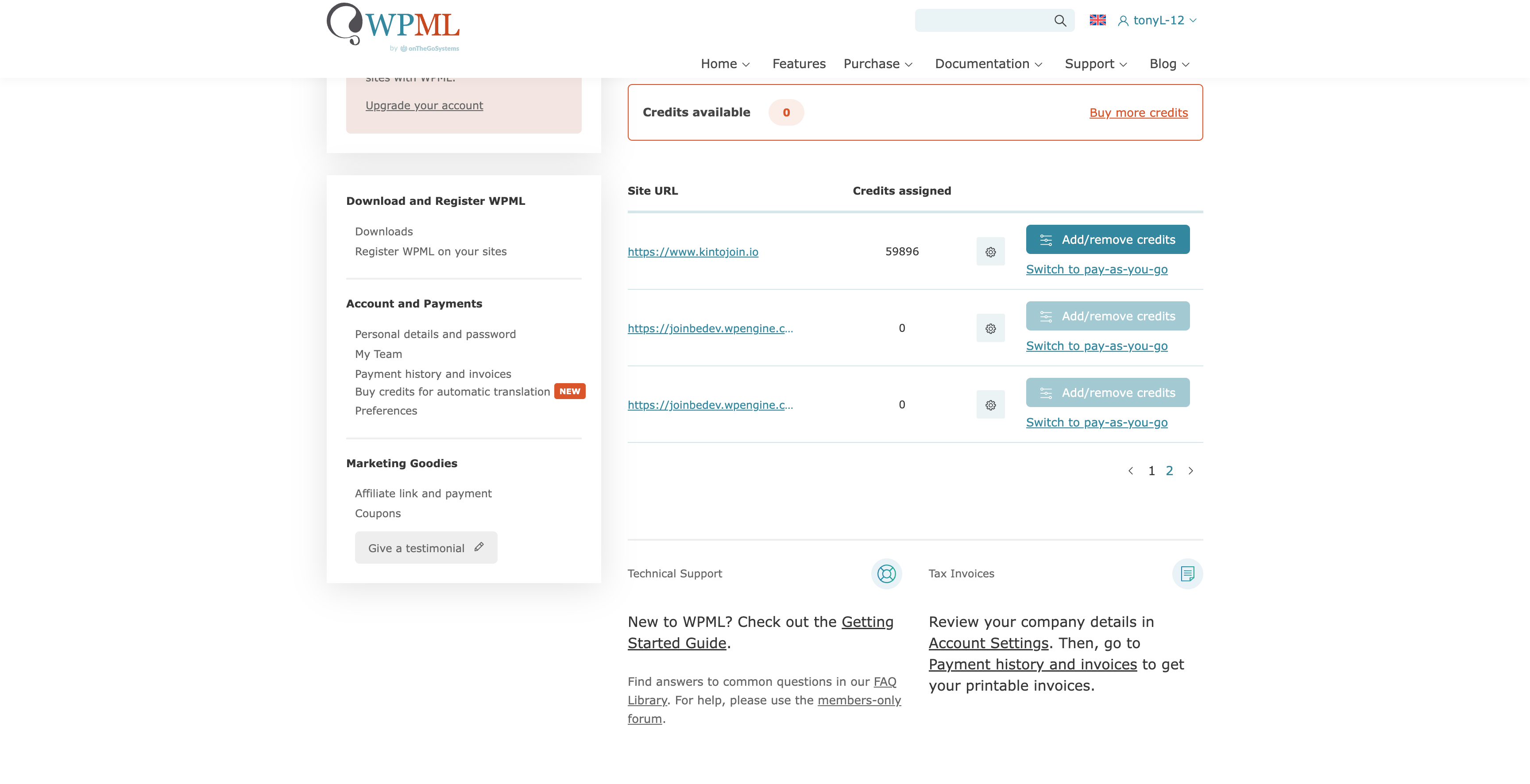Click the Site URL column header

pos(652,191)
